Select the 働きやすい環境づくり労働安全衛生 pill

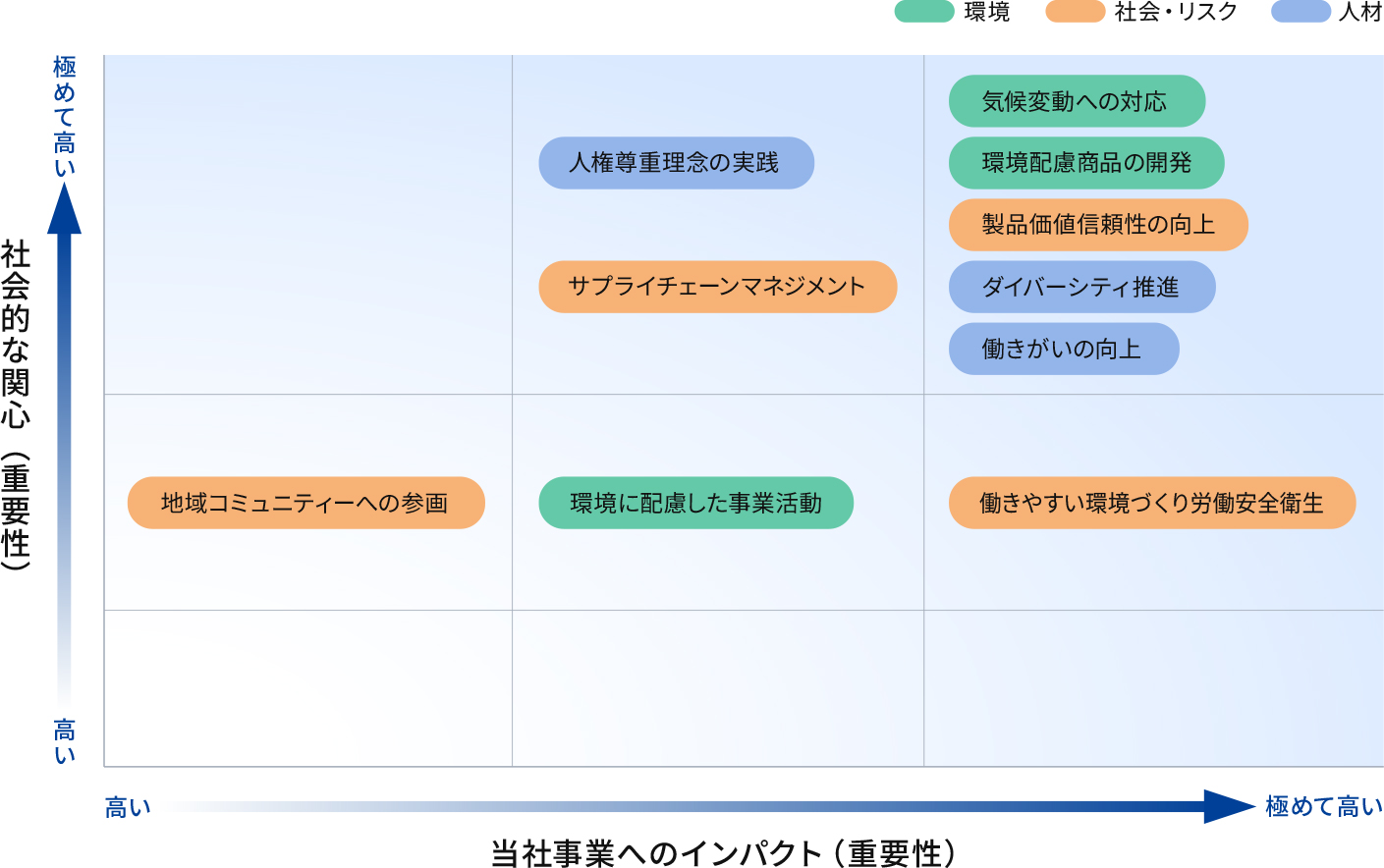(1151, 503)
